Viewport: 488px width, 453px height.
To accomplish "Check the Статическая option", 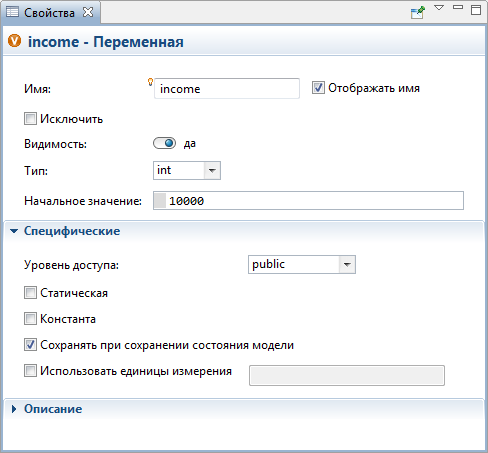I will click(30, 293).
